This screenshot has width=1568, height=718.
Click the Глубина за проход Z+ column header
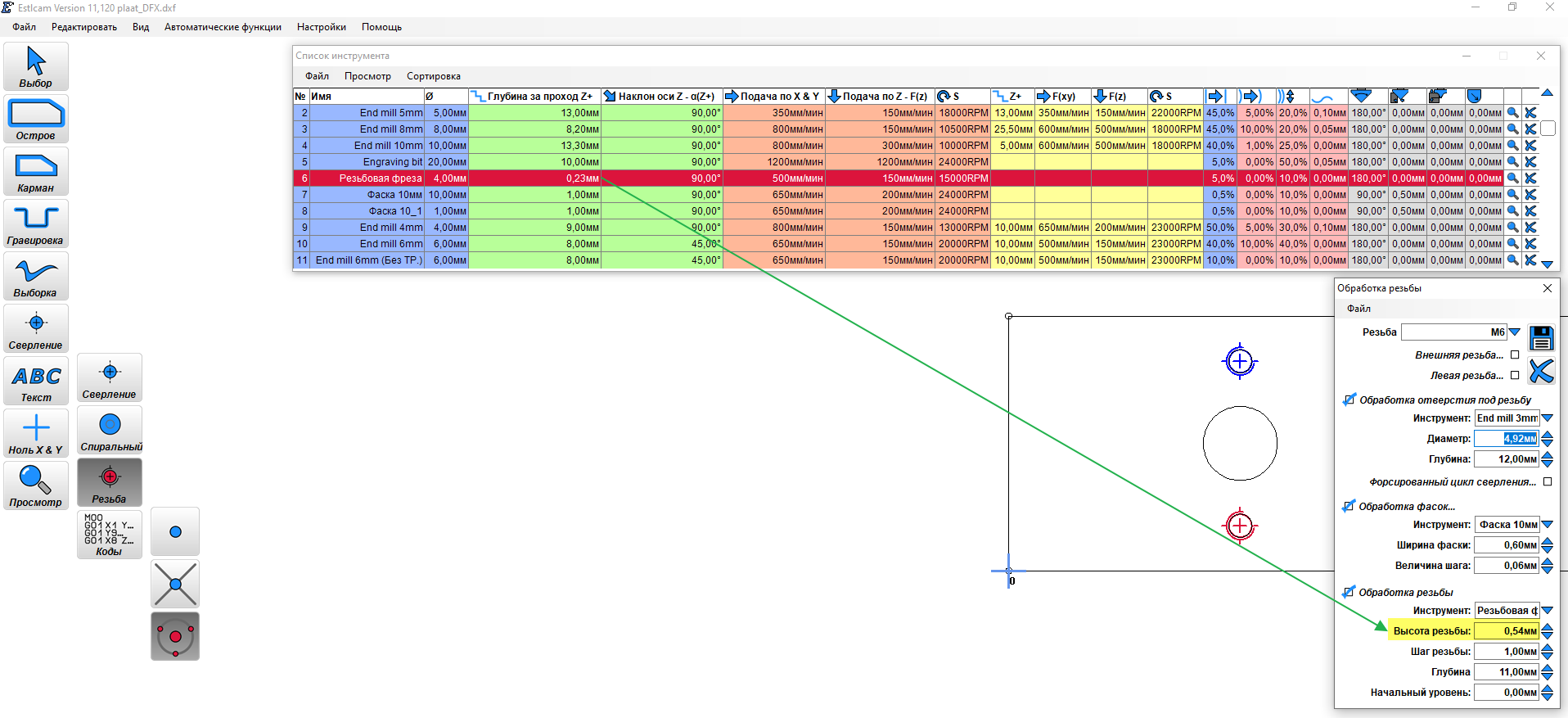tap(534, 97)
